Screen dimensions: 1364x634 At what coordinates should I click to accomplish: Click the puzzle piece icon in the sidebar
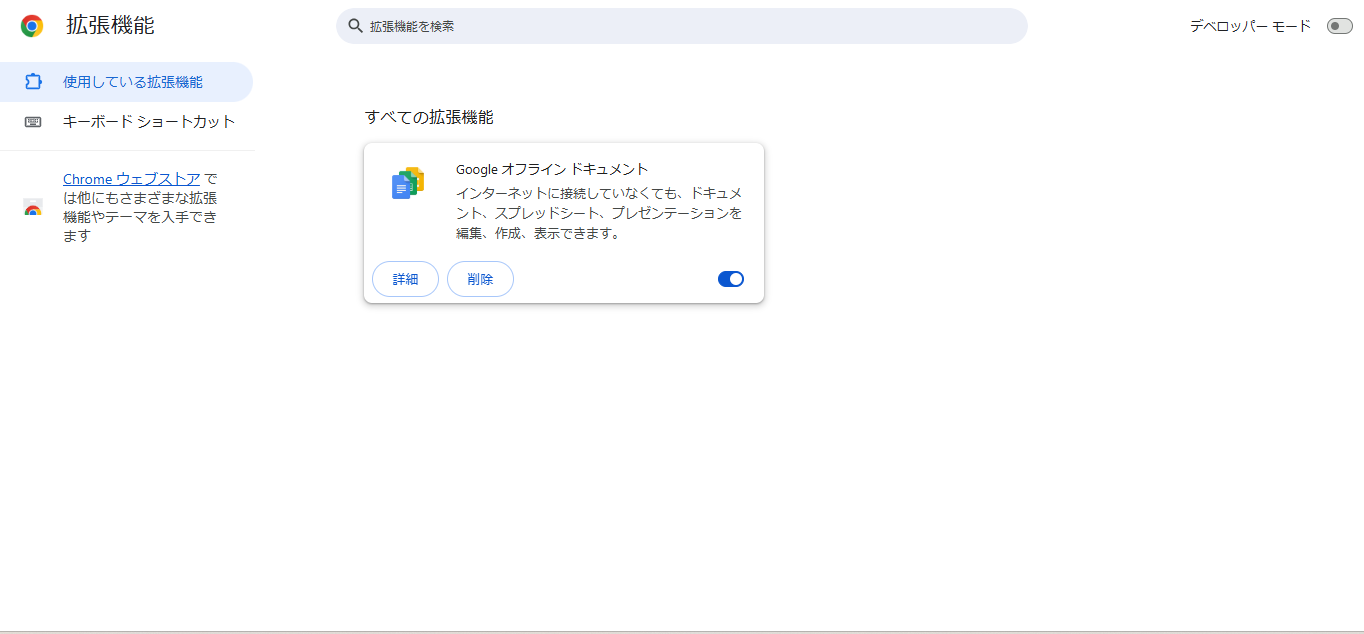[x=33, y=82]
